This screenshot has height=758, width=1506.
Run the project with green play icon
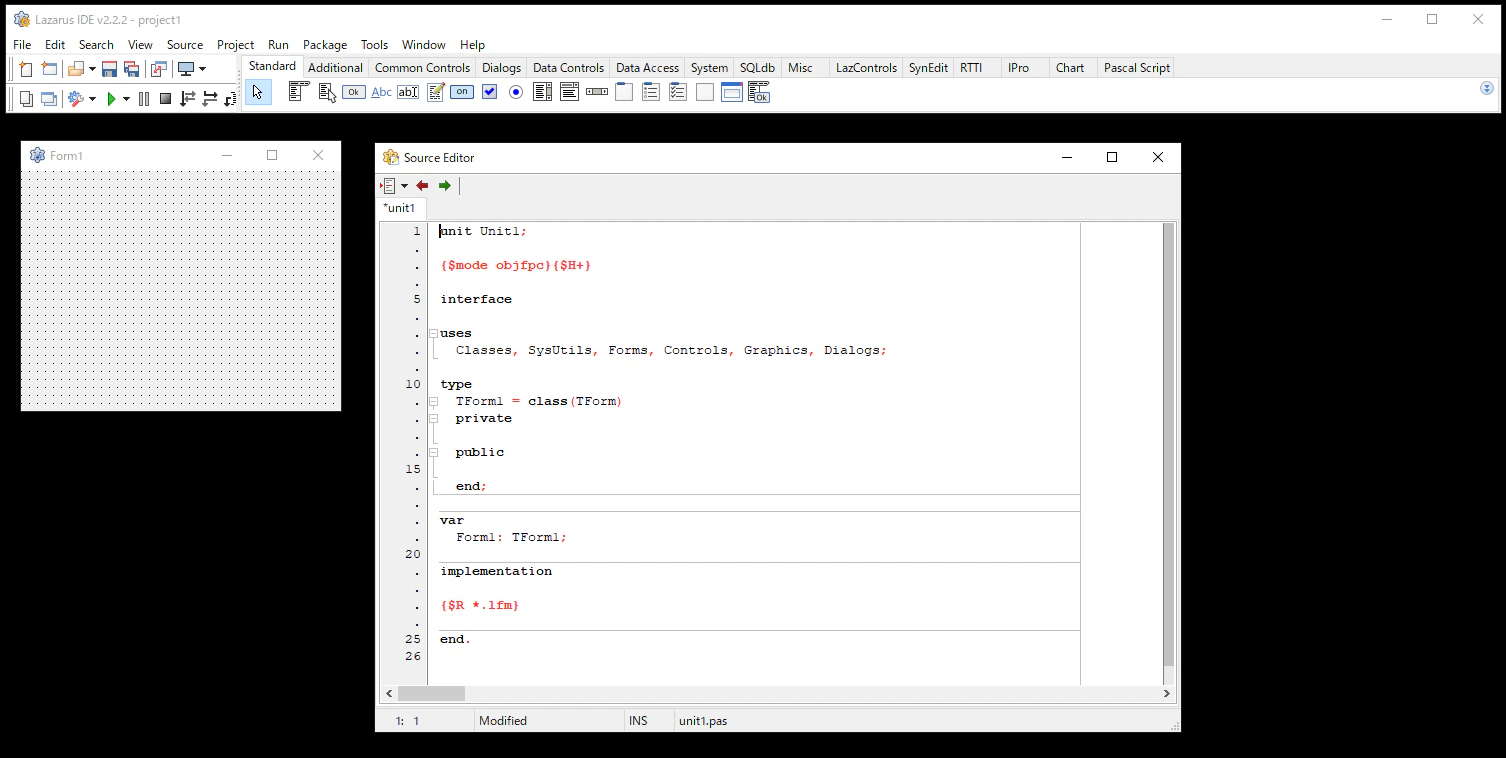coord(112,98)
